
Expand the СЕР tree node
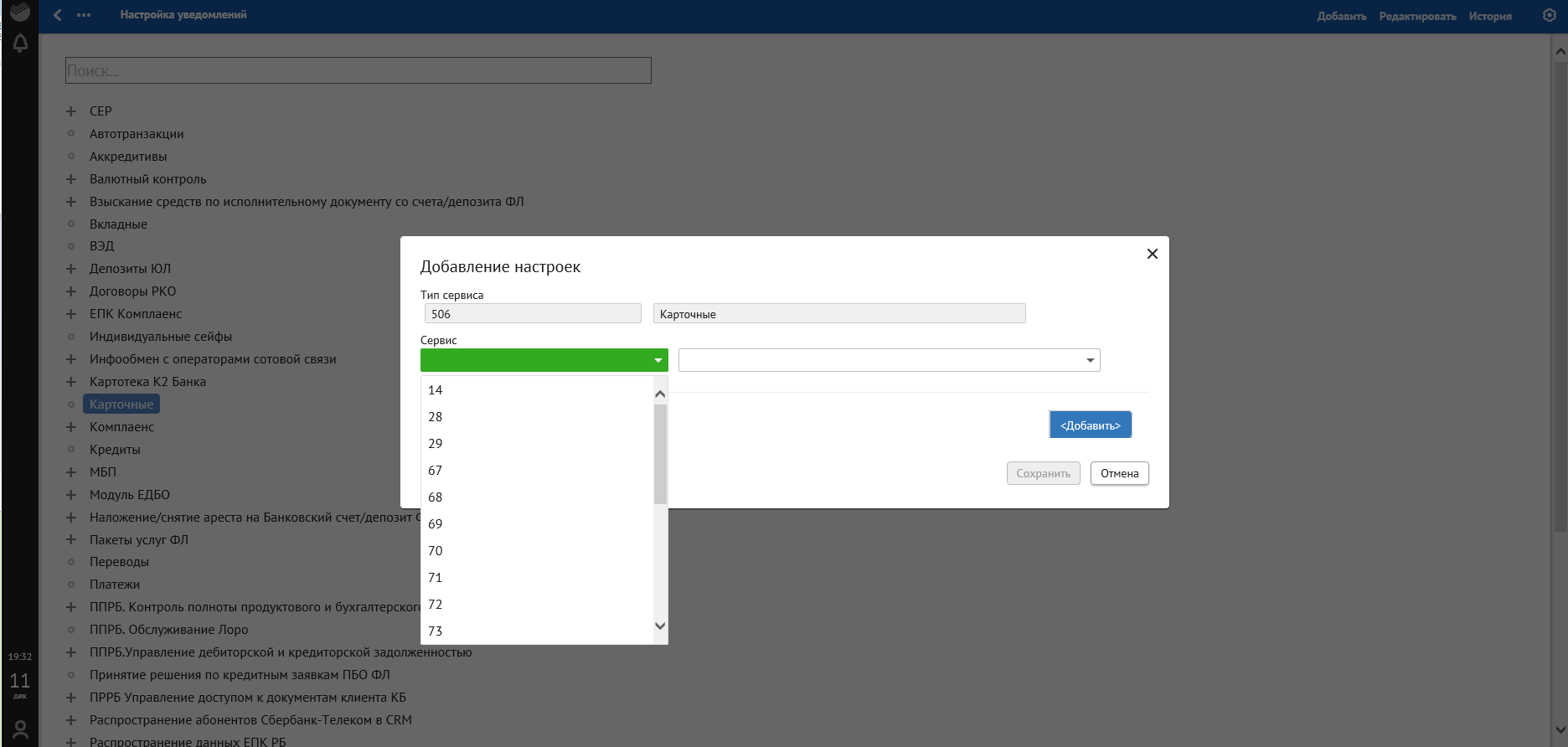pos(71,111)
